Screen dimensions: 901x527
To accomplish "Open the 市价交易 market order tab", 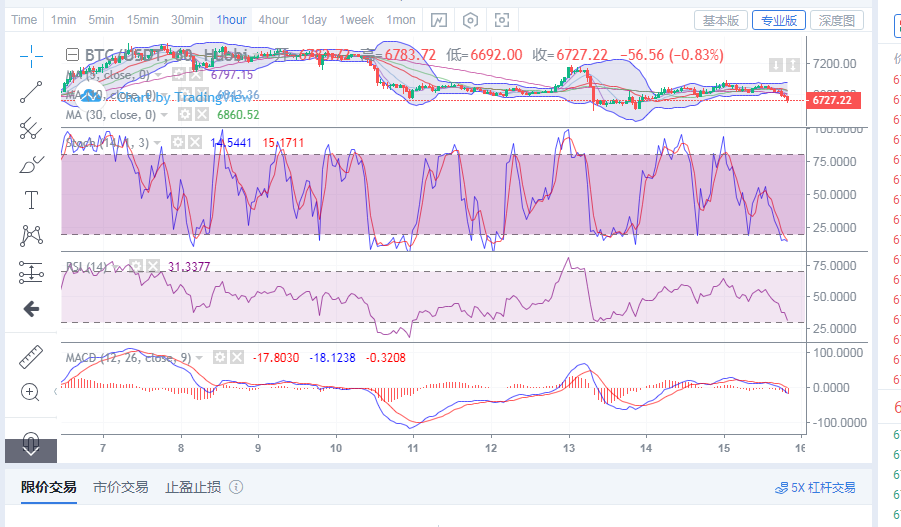I will 121,487.
